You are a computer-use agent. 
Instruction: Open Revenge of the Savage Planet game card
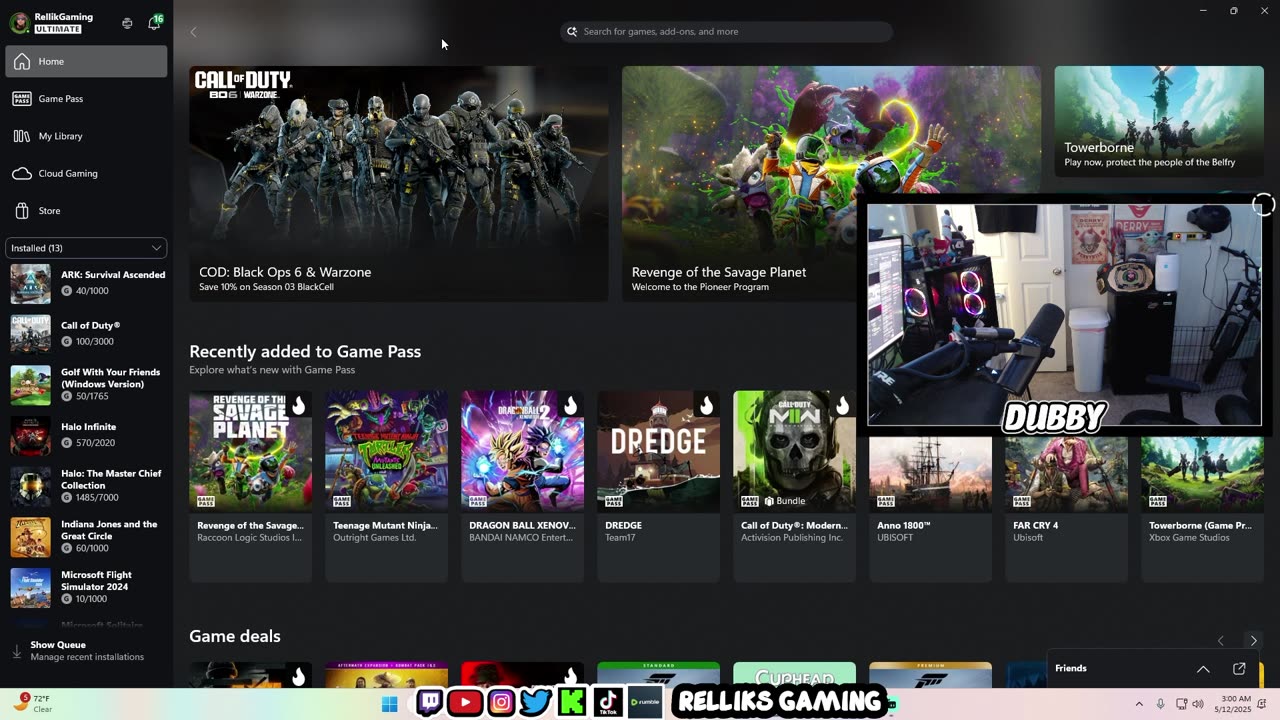click(250, 486)
